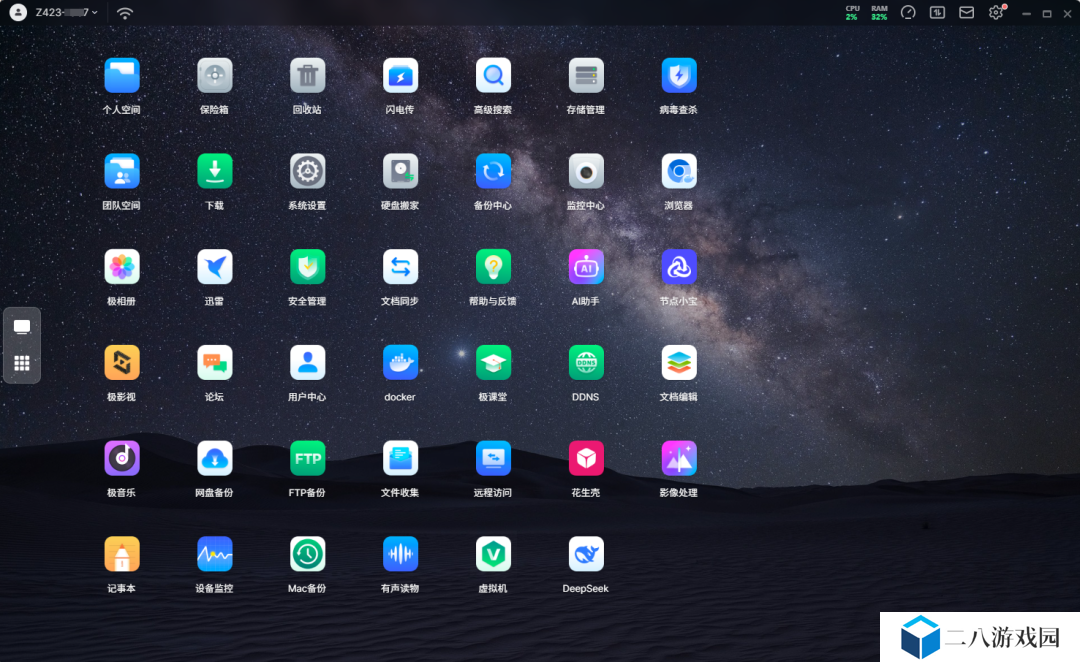Screen dimensions: 1080x662
Task: Open the speed gauge icon in top bar
Action: click(x=908, y=12)
